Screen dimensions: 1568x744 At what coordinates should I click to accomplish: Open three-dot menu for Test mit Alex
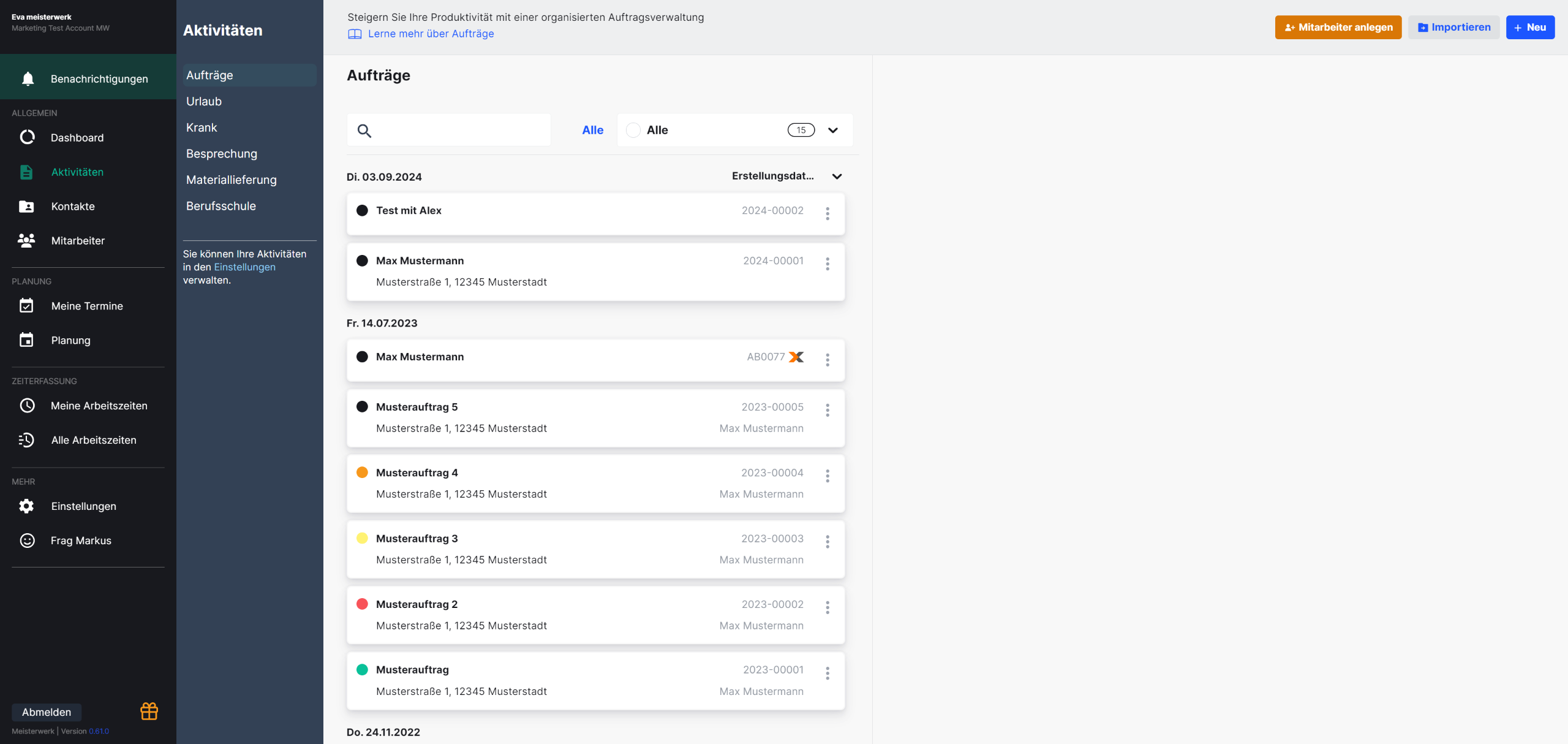[827, 213]
